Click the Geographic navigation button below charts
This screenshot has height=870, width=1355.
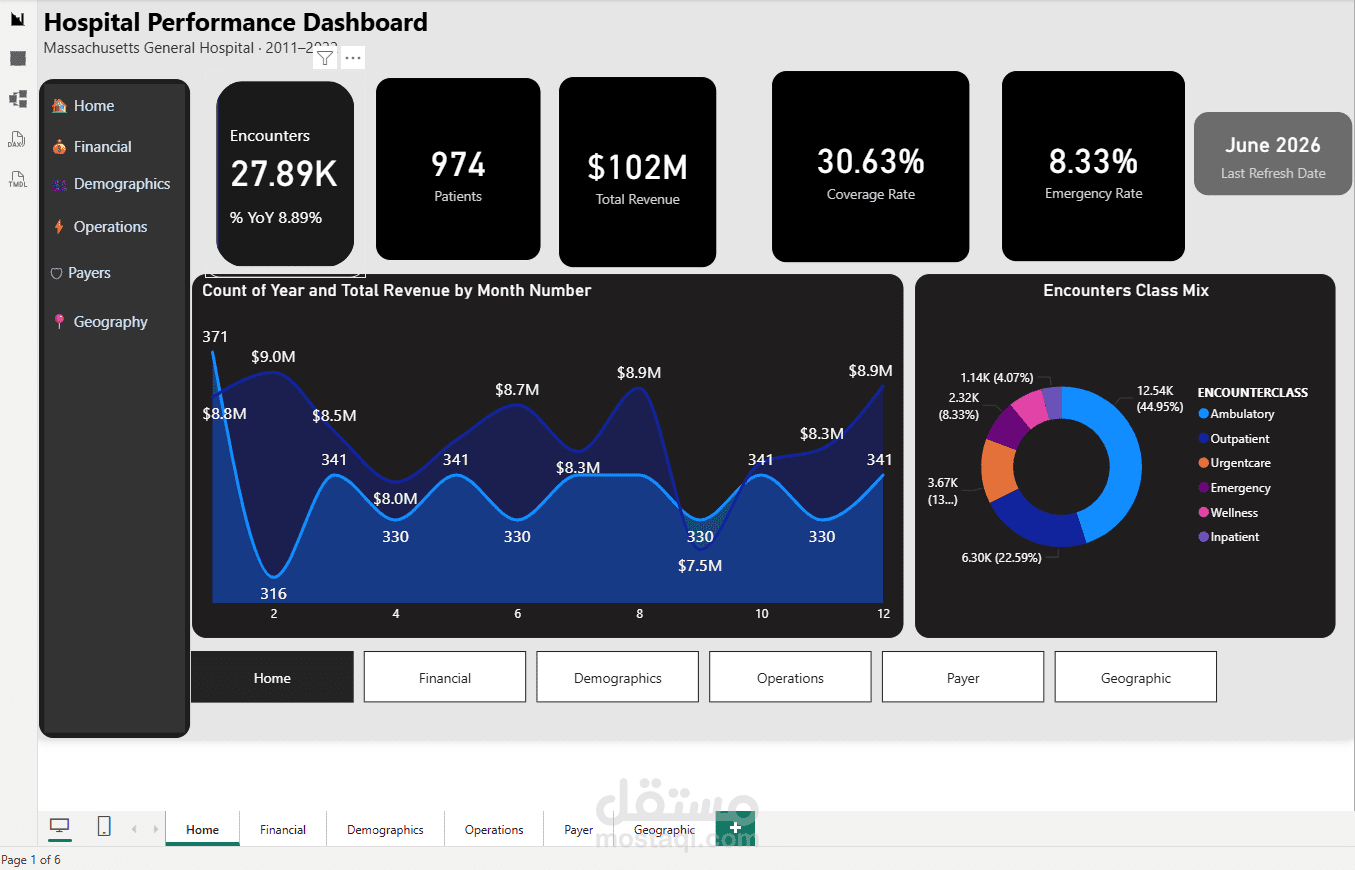coord(1136,677)
